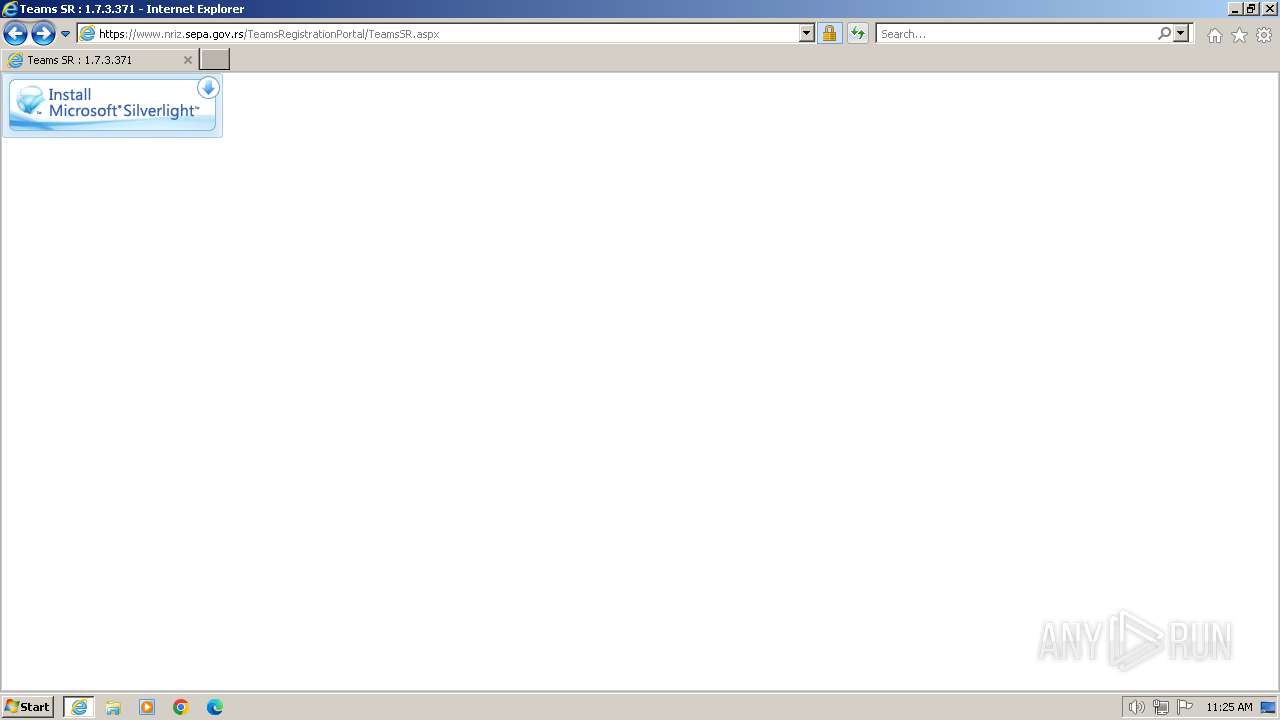Image resolution: width=1280 pixels, height=720 pixels.
Task: View the security report lock icon
Action: pyautogui.click(x=829, y=34)
